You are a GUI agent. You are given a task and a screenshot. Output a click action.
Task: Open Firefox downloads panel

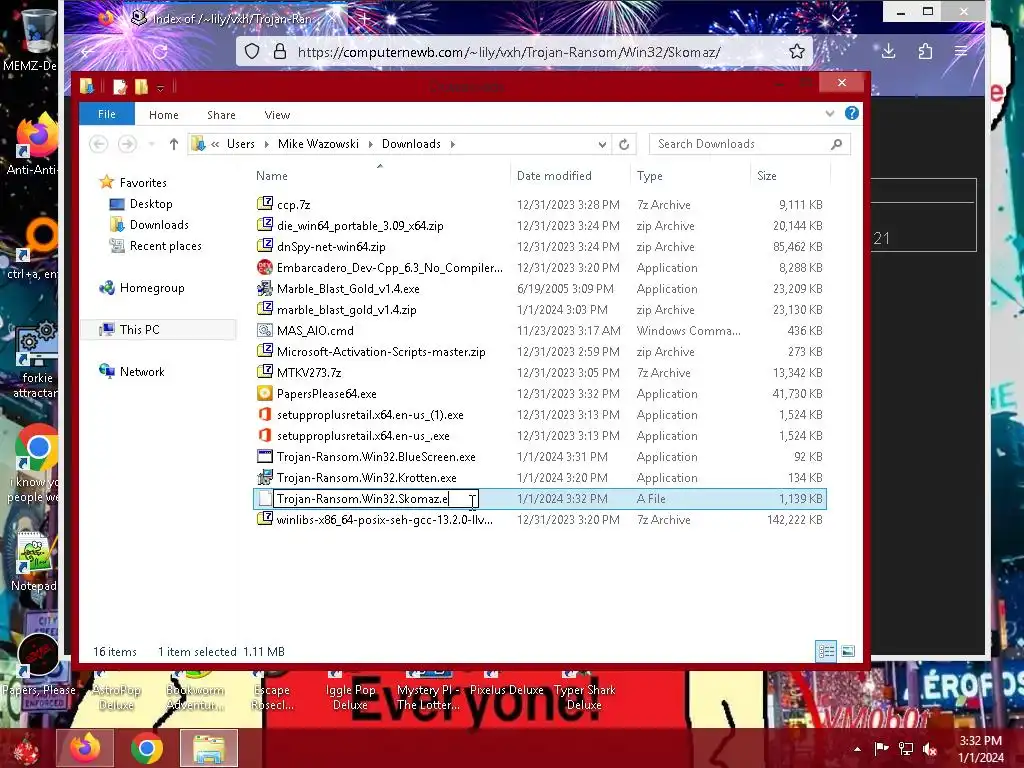tap(888, 51)
